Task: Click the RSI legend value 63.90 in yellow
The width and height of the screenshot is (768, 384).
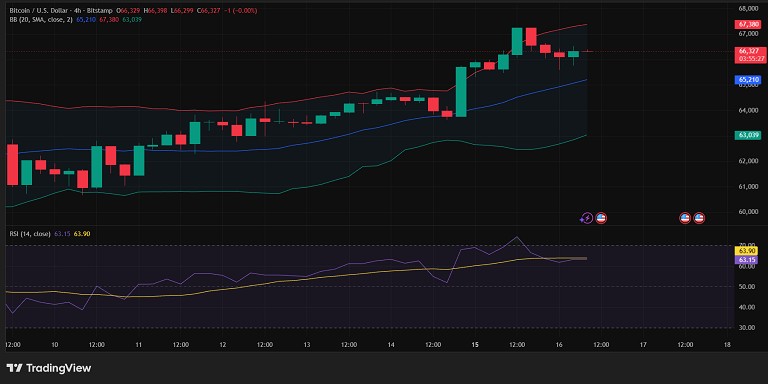Action: pos(82,234)
